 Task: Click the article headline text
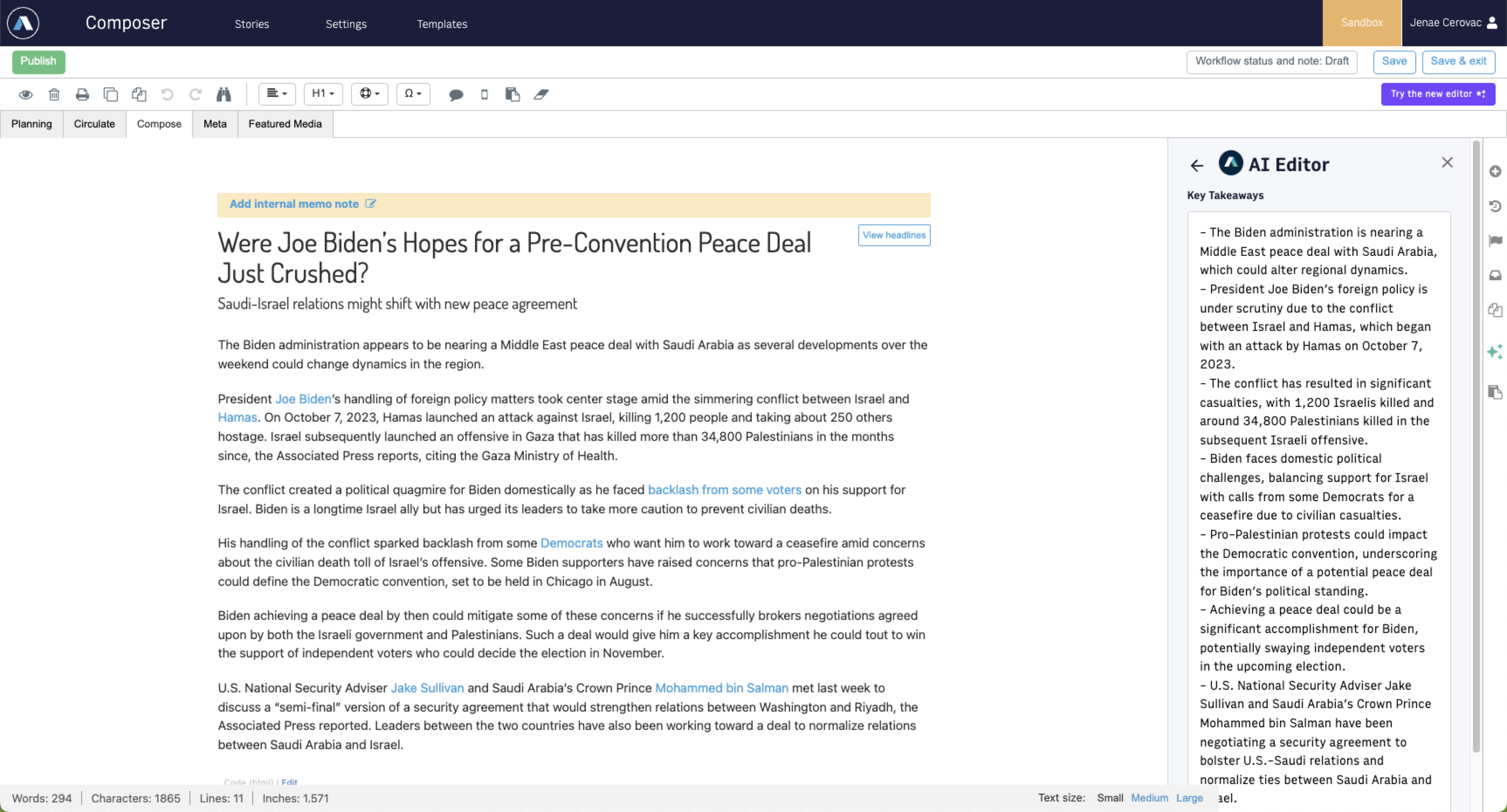click(x=514, y=258)
